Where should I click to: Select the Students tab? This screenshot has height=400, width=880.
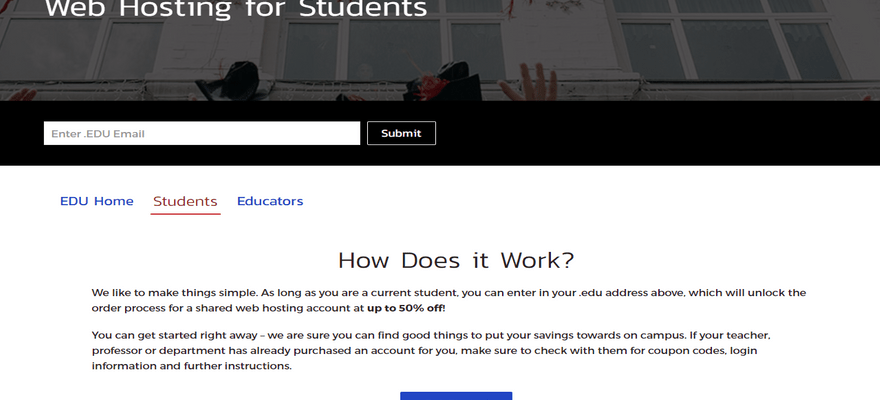pos(185,201)
